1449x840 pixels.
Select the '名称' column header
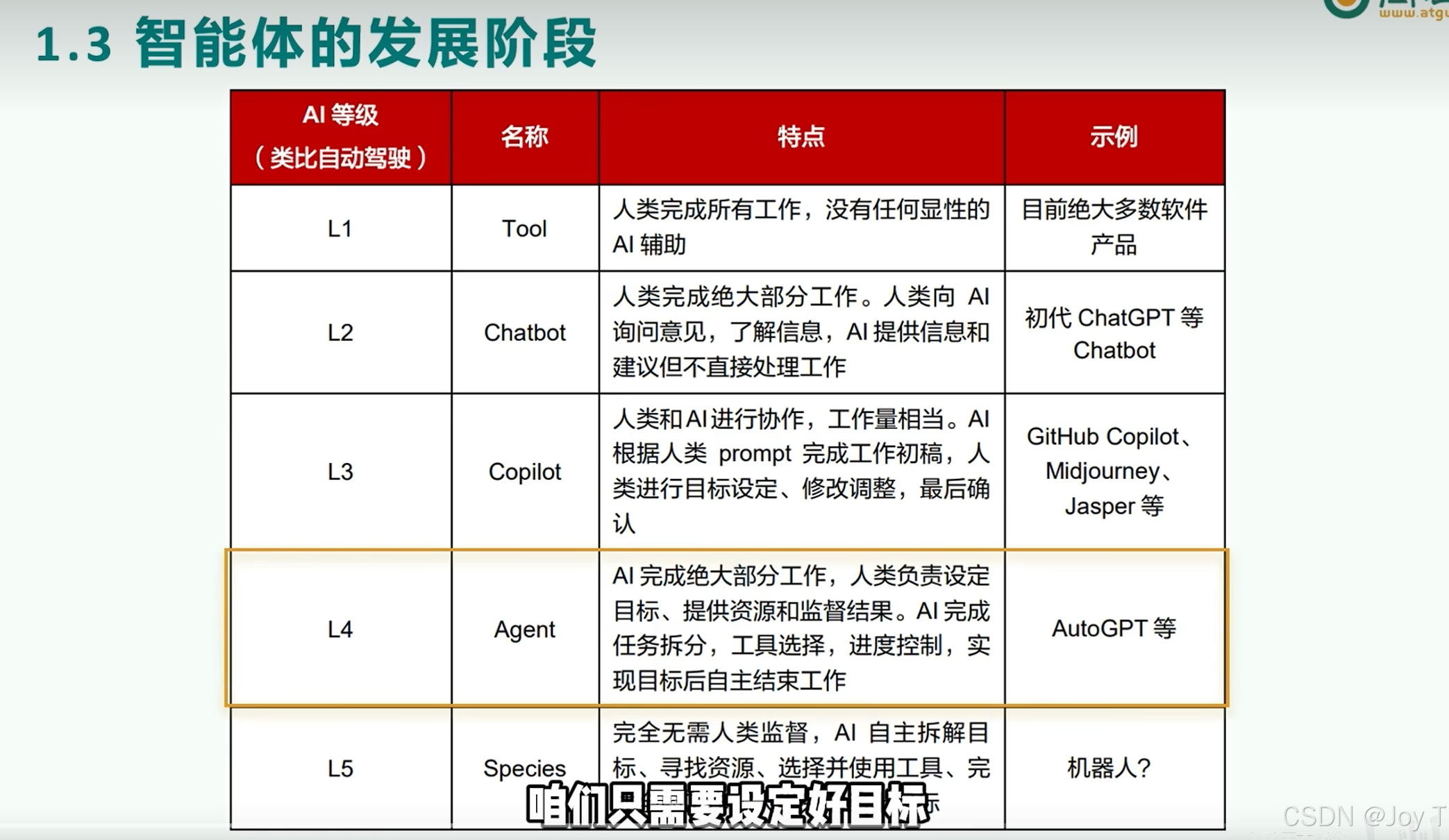(525, 137)
